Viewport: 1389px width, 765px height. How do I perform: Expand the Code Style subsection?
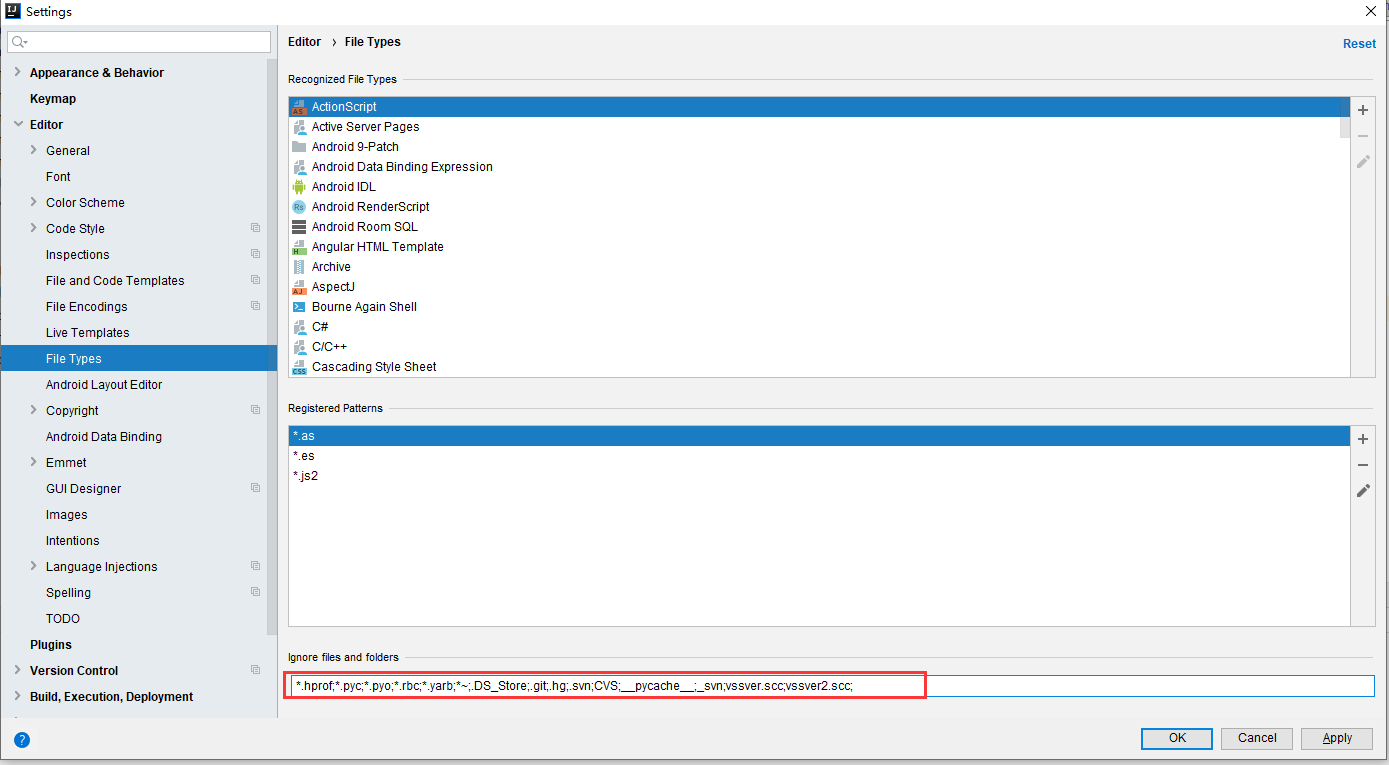34,228
